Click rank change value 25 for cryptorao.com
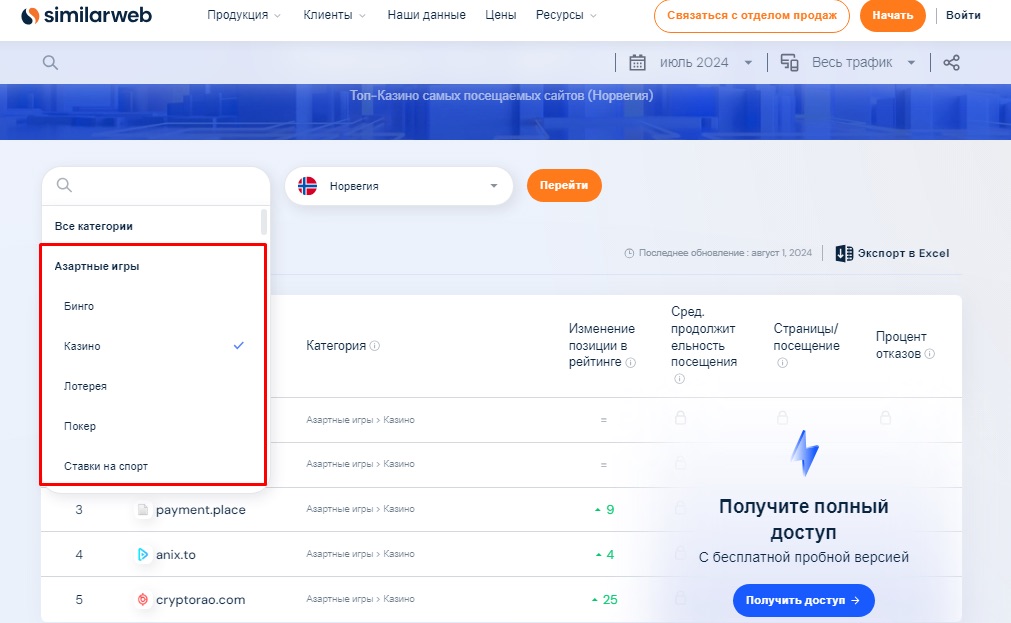 click(x=610, y=600)
